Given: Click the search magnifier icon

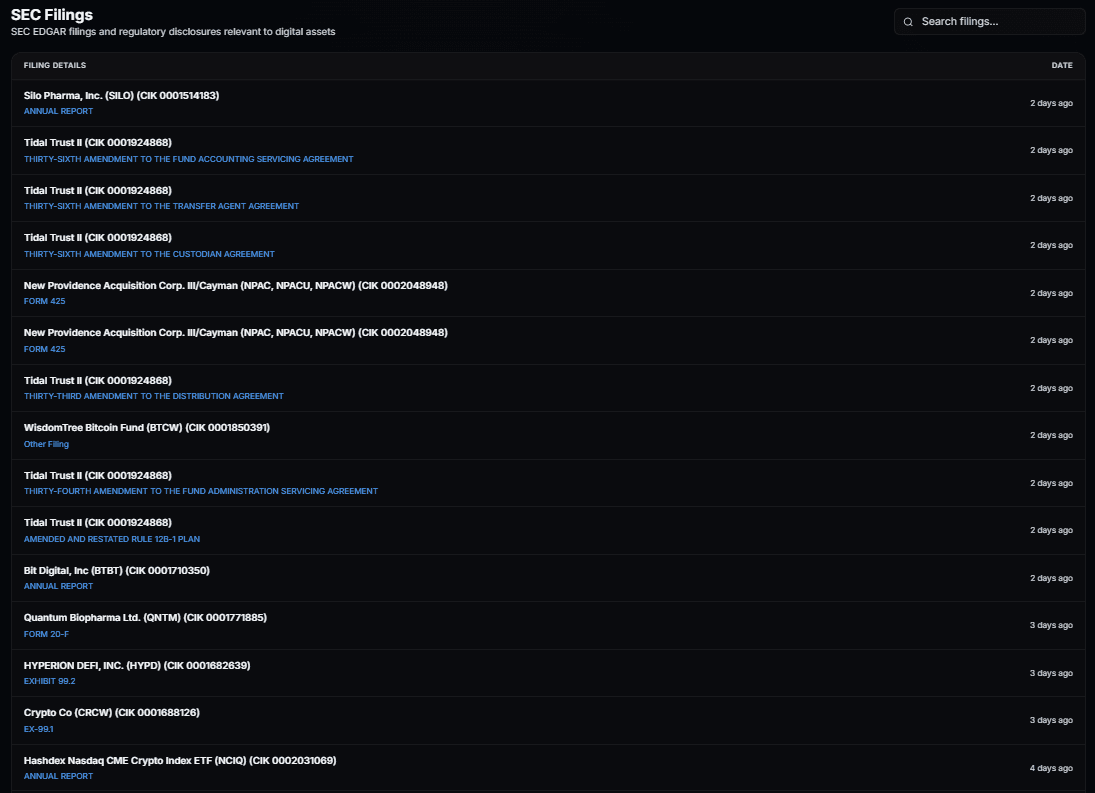Looking at the screenshot, I should tap(908, 22).
